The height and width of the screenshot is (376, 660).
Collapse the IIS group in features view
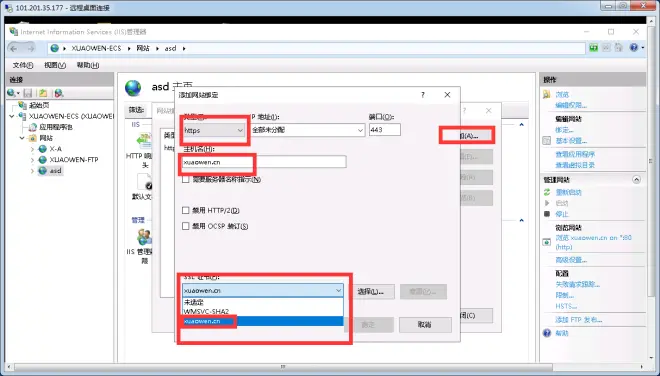(522, 125)
